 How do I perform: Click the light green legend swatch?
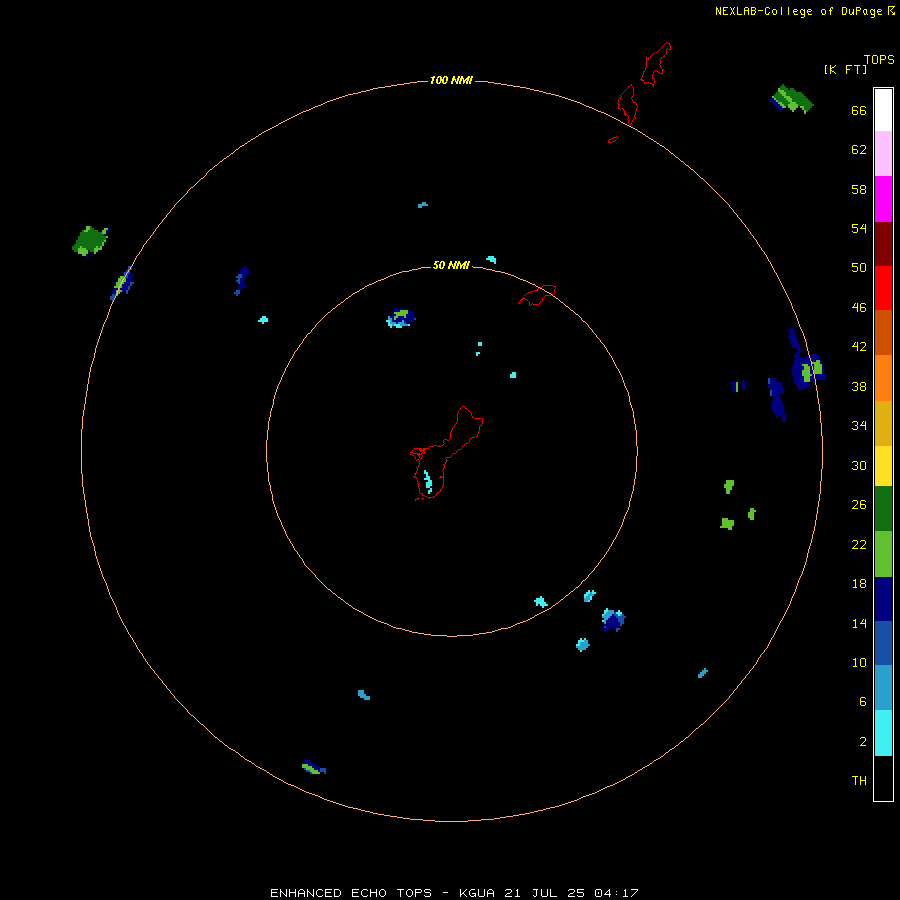coord(883,554)
